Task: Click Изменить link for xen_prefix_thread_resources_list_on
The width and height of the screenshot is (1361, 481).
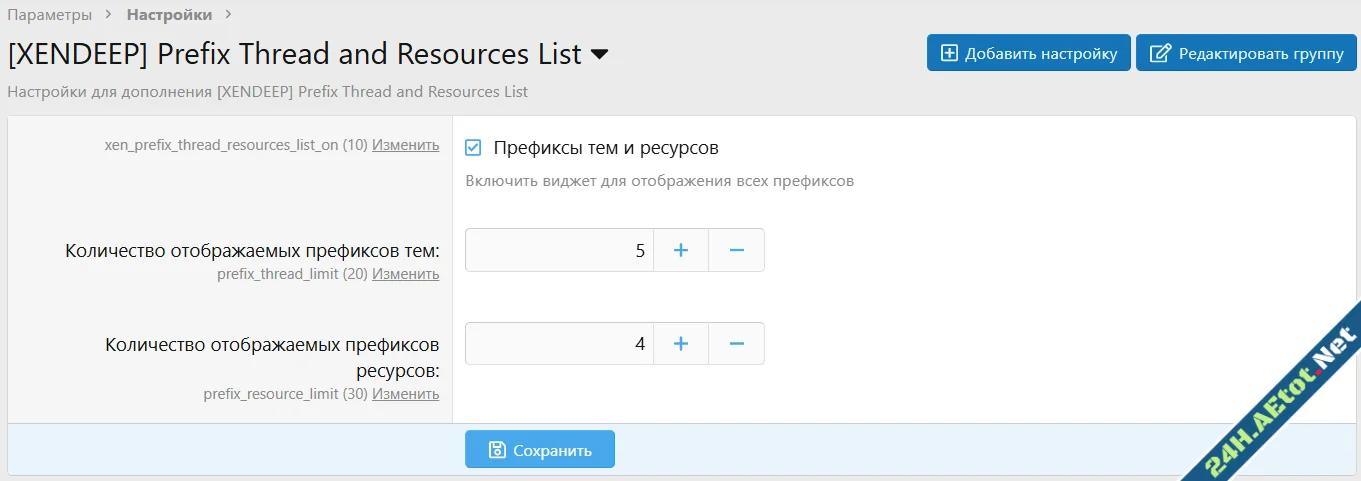Action: coord(405,145)
